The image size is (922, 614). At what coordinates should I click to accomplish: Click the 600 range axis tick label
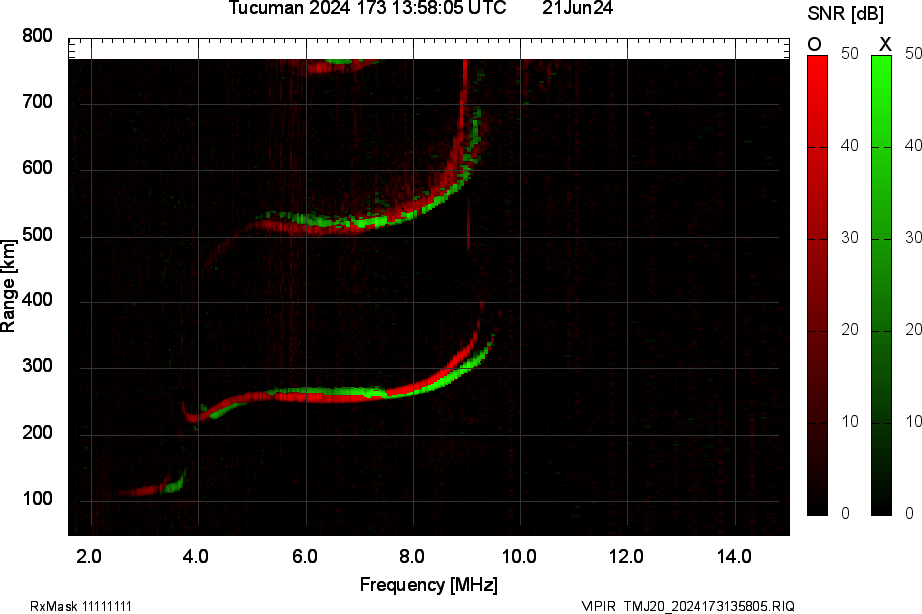tap(38, 168)
